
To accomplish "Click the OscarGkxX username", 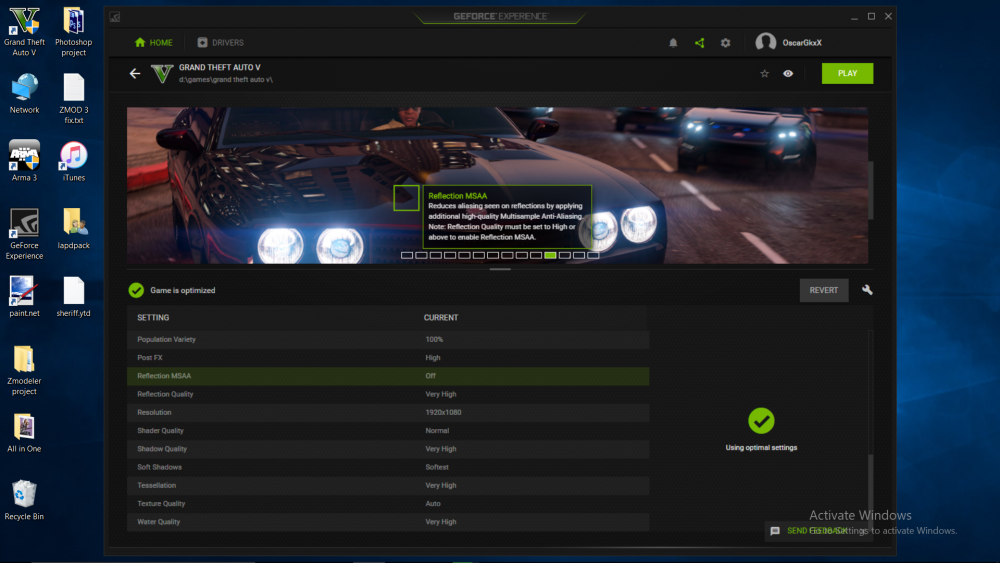I will click(802, 43).
